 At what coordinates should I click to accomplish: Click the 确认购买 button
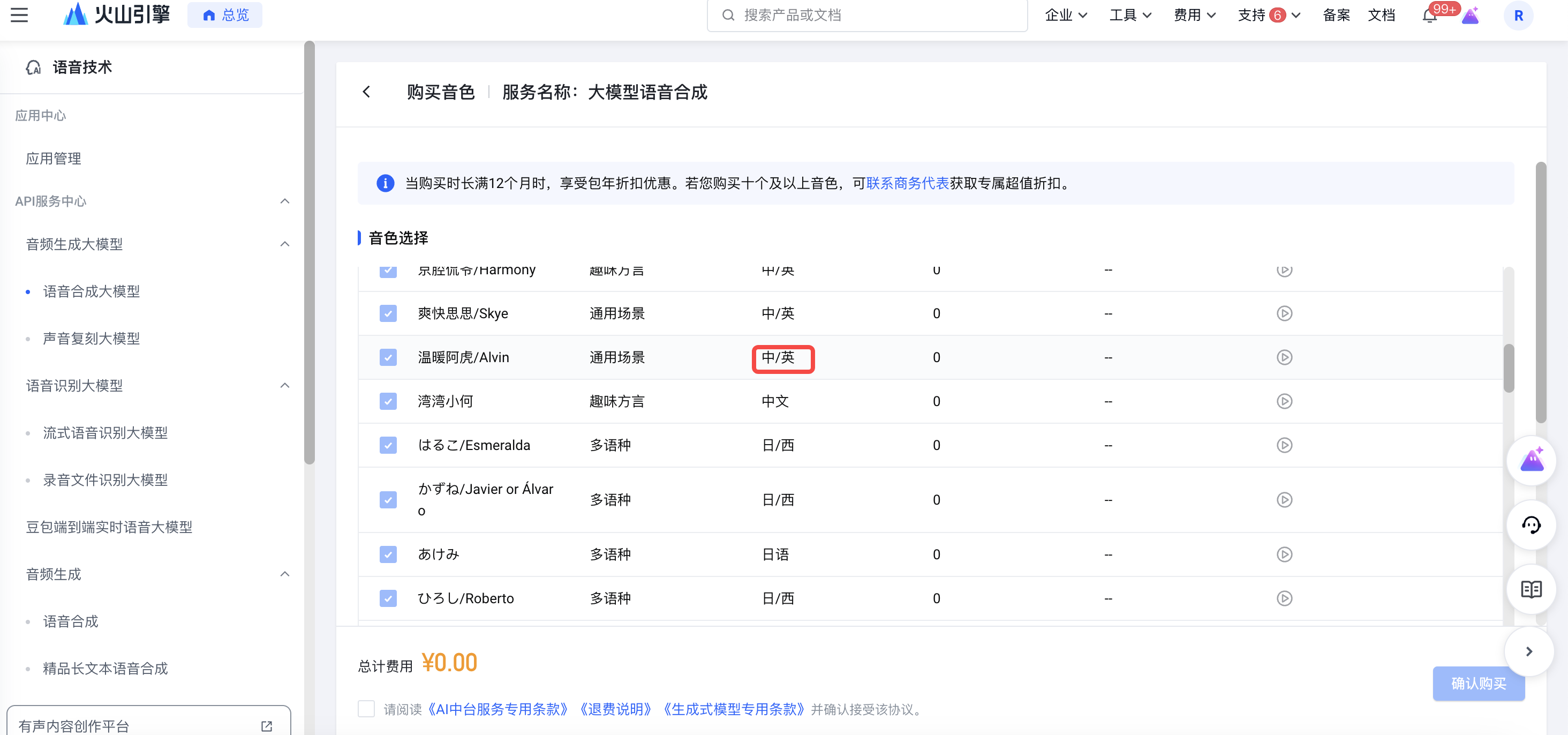[x=1479, y=684]
